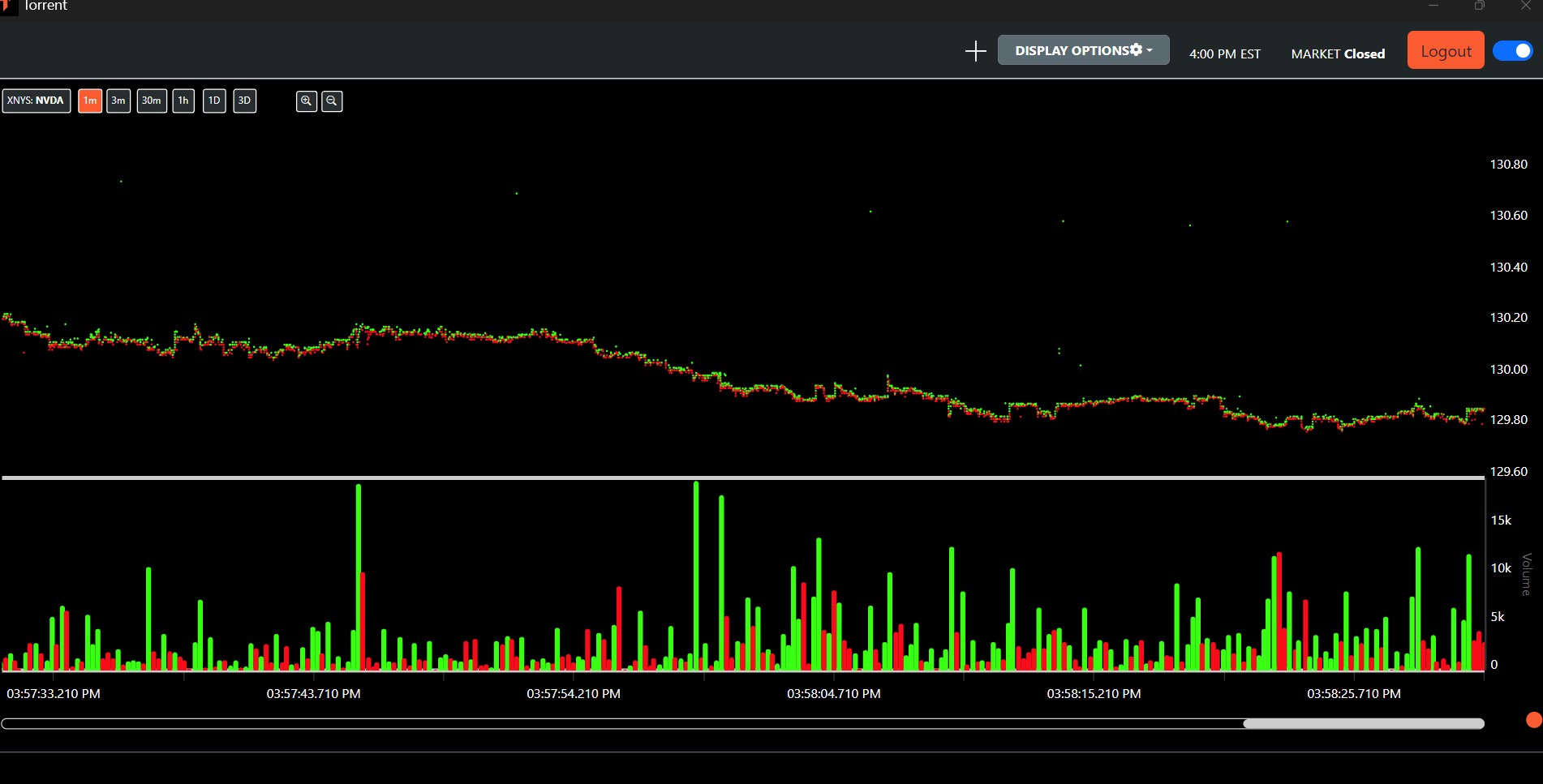This screenshot has height=784, width=1543.
Task: Toggle the blue switch beside Logout
Action: point(1512,50)
